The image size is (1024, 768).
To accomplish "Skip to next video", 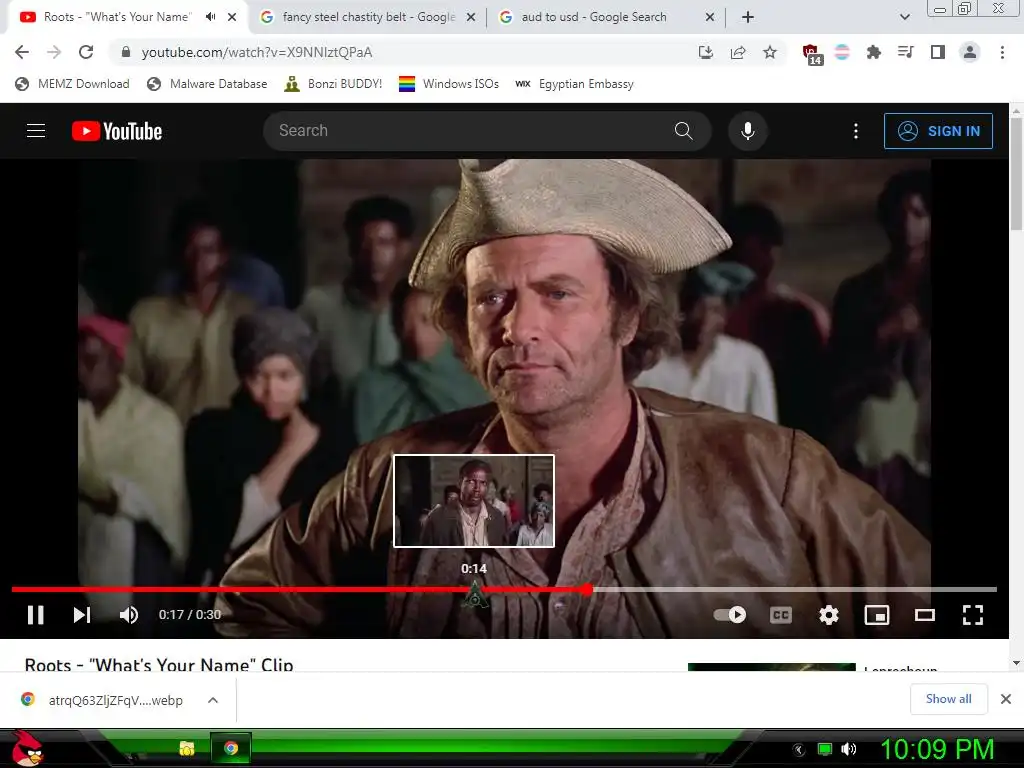I will (82, 615).
